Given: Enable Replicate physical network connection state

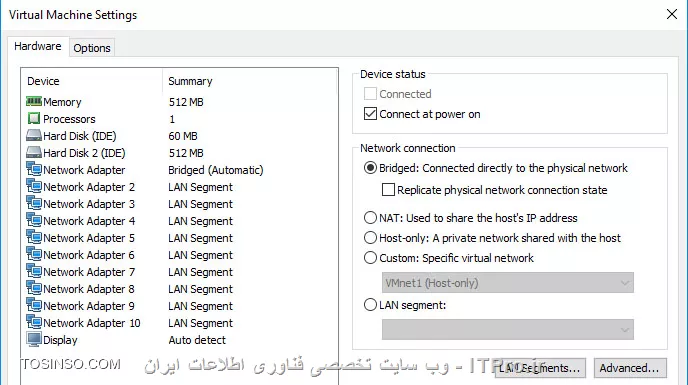Looking at the screenshot, I should point(388,190).
